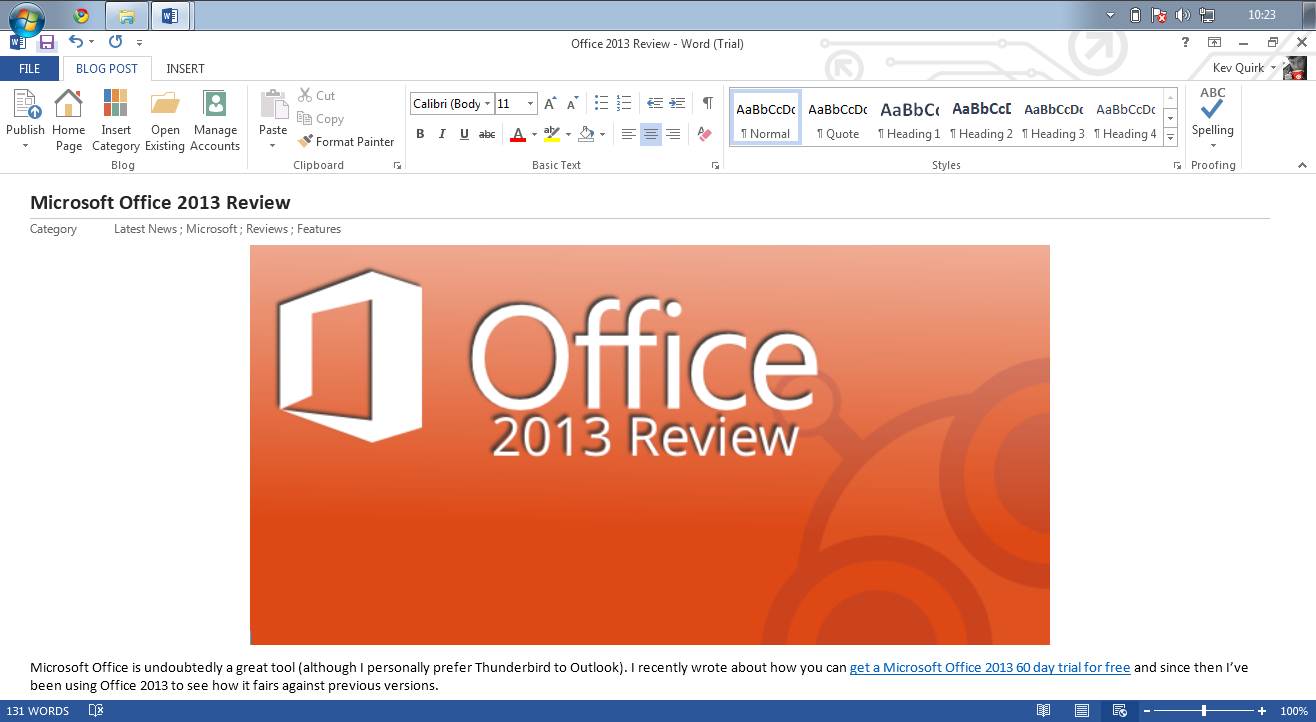
Task: Switch to the INSERT tab
Action: (185, 69)
